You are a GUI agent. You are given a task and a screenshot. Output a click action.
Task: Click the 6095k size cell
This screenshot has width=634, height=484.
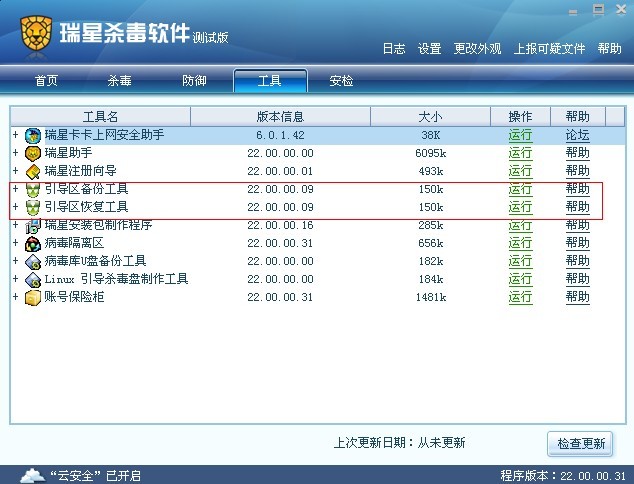point(431,153)
